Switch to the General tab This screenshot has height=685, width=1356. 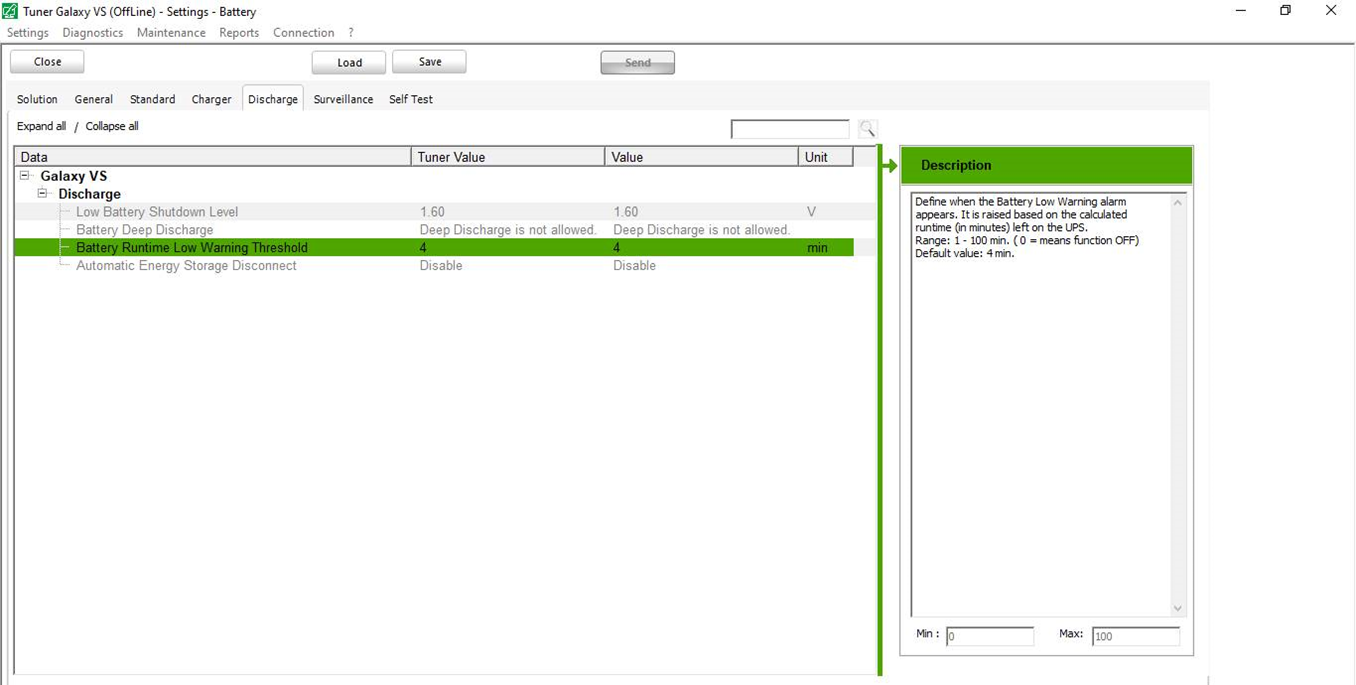tap(94, 99)
